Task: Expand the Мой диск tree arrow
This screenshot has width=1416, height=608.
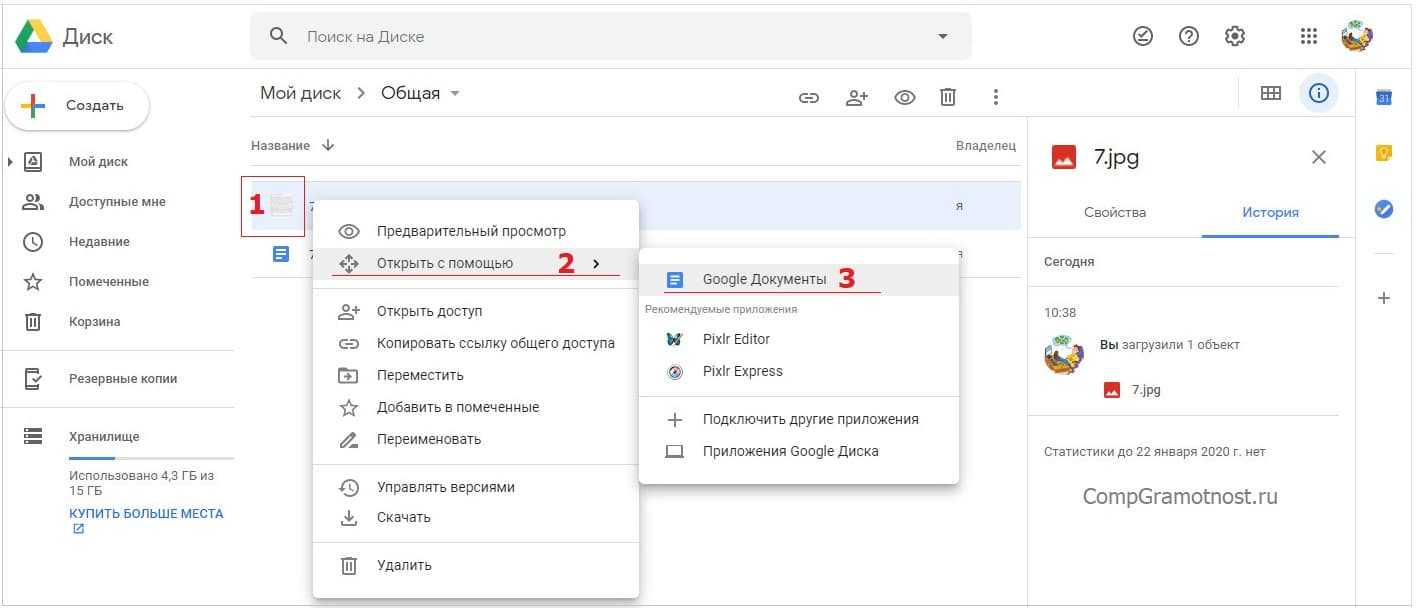Action: (x=10, y=162)
